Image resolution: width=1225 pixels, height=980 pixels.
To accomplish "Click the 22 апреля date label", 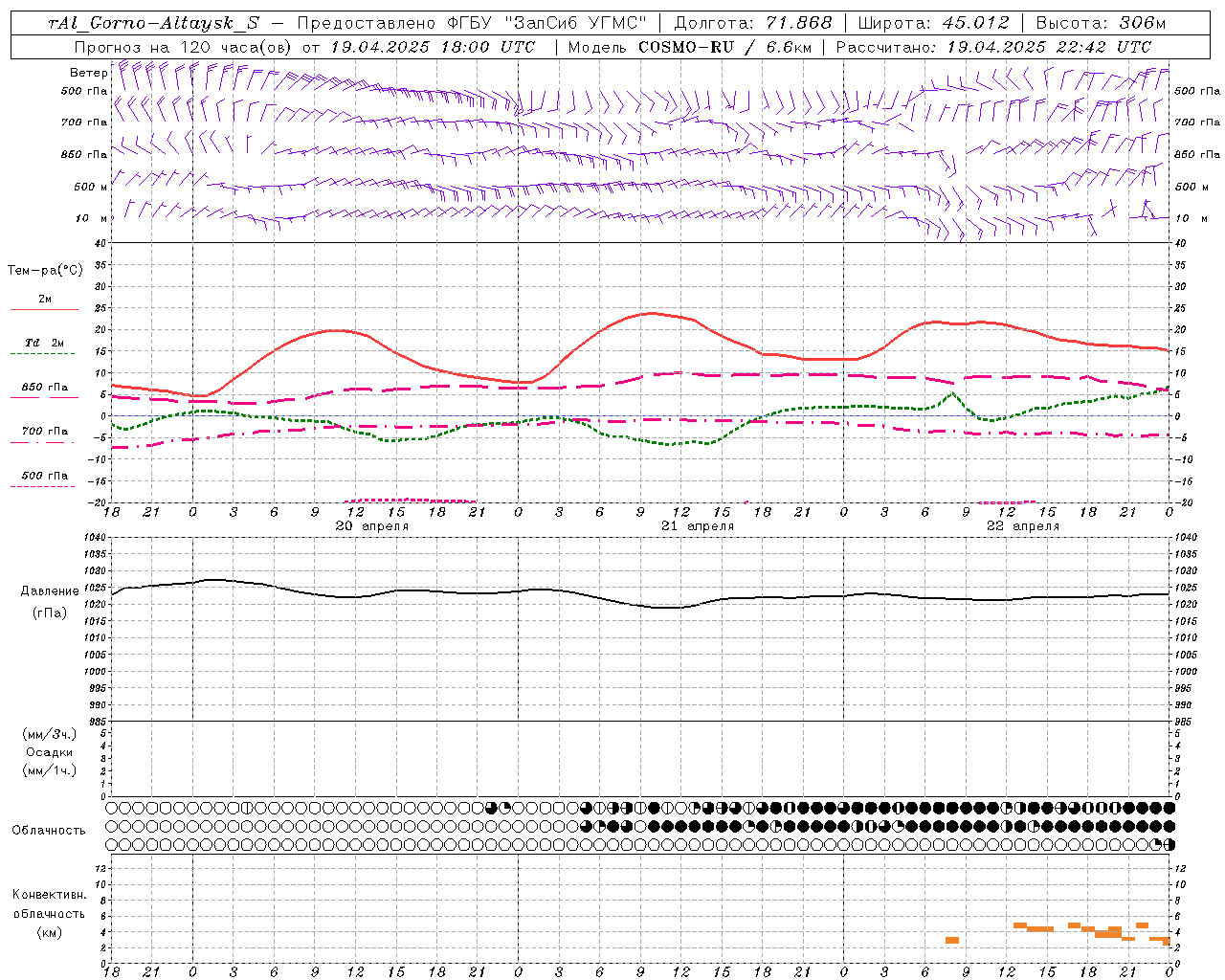I will pyautogui.click(x=1023, y=526).
